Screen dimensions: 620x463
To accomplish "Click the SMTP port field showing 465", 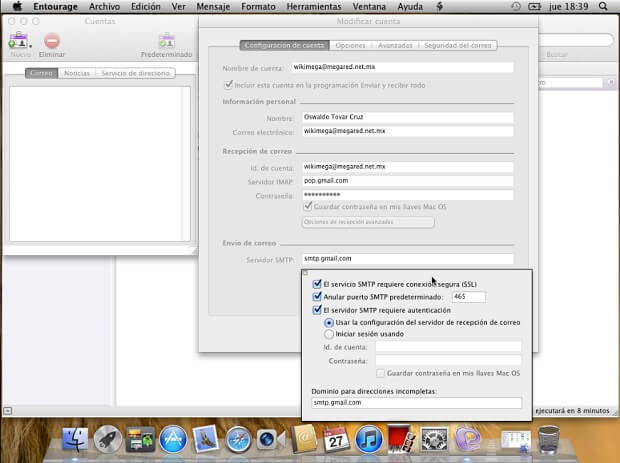I will (x=469, y=297).
